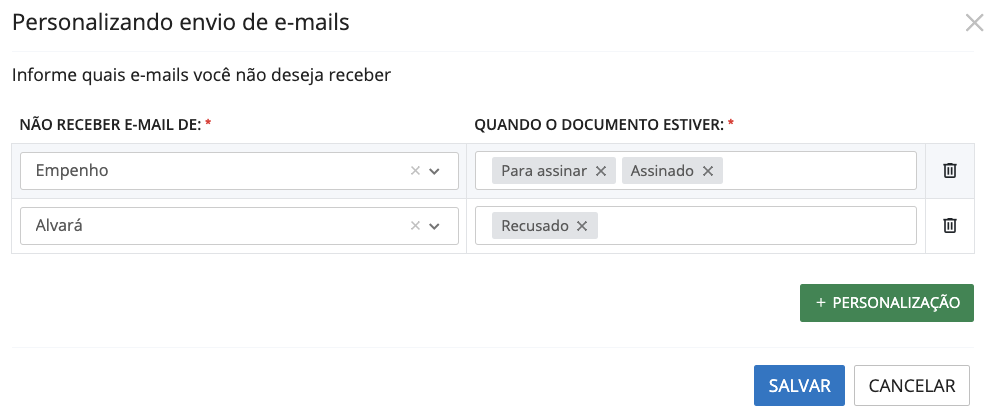The height and width of the screenshot is (416, 988).
Task: Remove the 'Recusado' tag
Action: (x=581, y=226)
